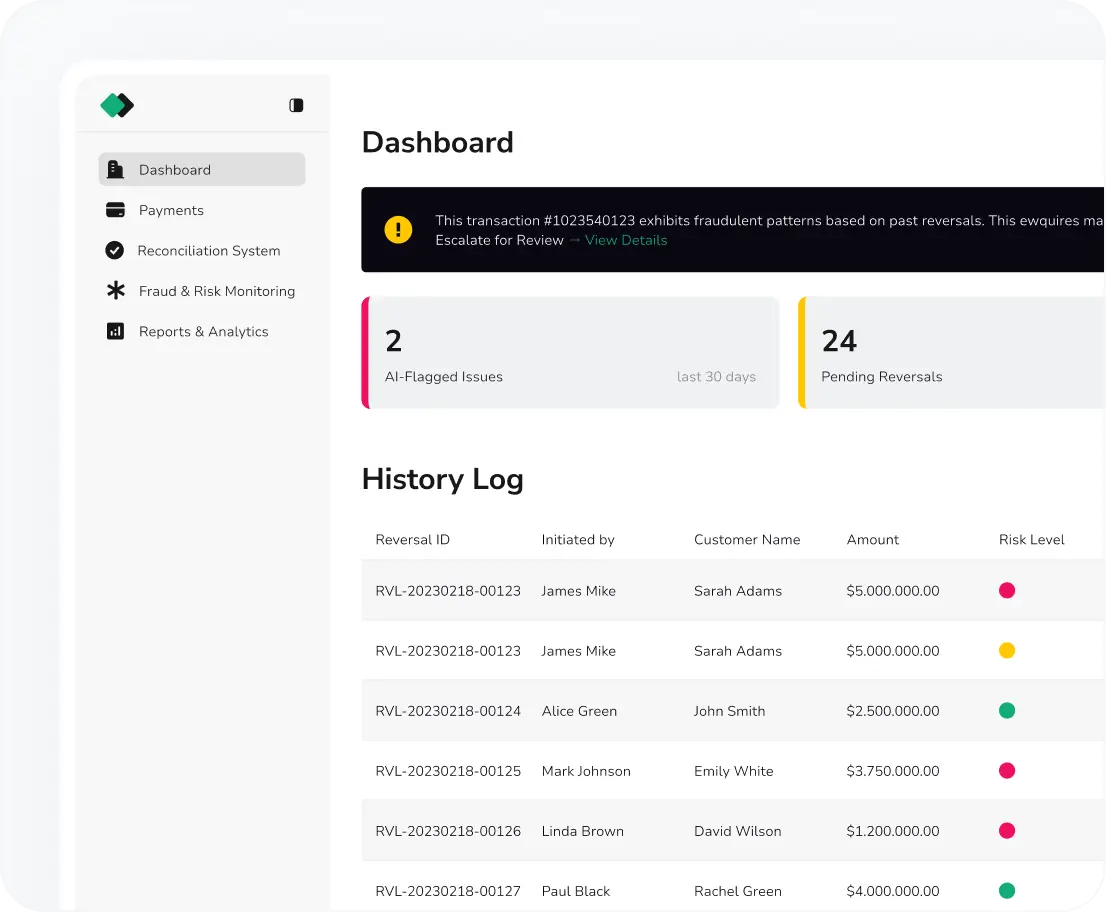Sort by the Amount column header

tap(872, 540)
